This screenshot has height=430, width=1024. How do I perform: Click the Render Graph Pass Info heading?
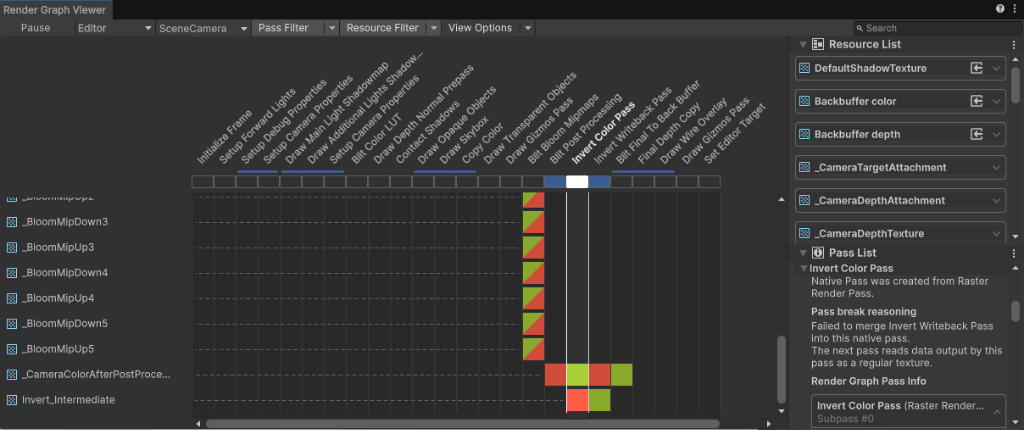pos(869,382)
